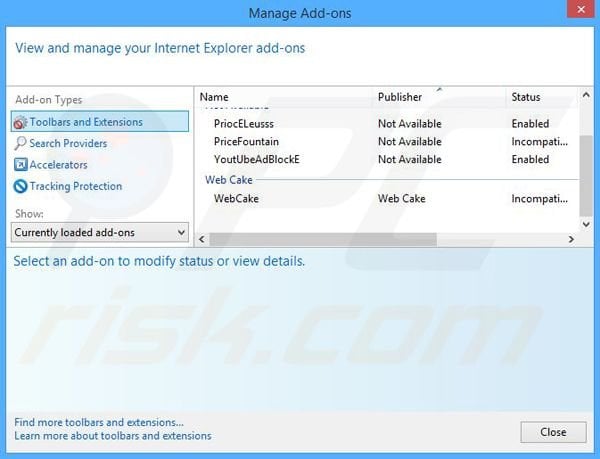Click the vertical scrollbar thumb
The width and height of the screenshot is (600, 459).
pyautogui.click(x=586, y=176)
